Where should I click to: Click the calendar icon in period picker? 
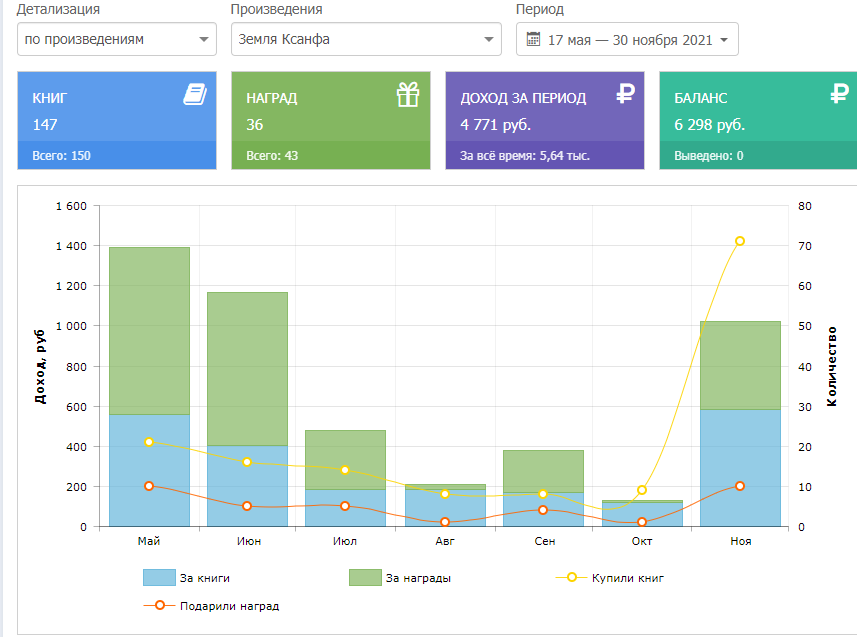(532, 40)
